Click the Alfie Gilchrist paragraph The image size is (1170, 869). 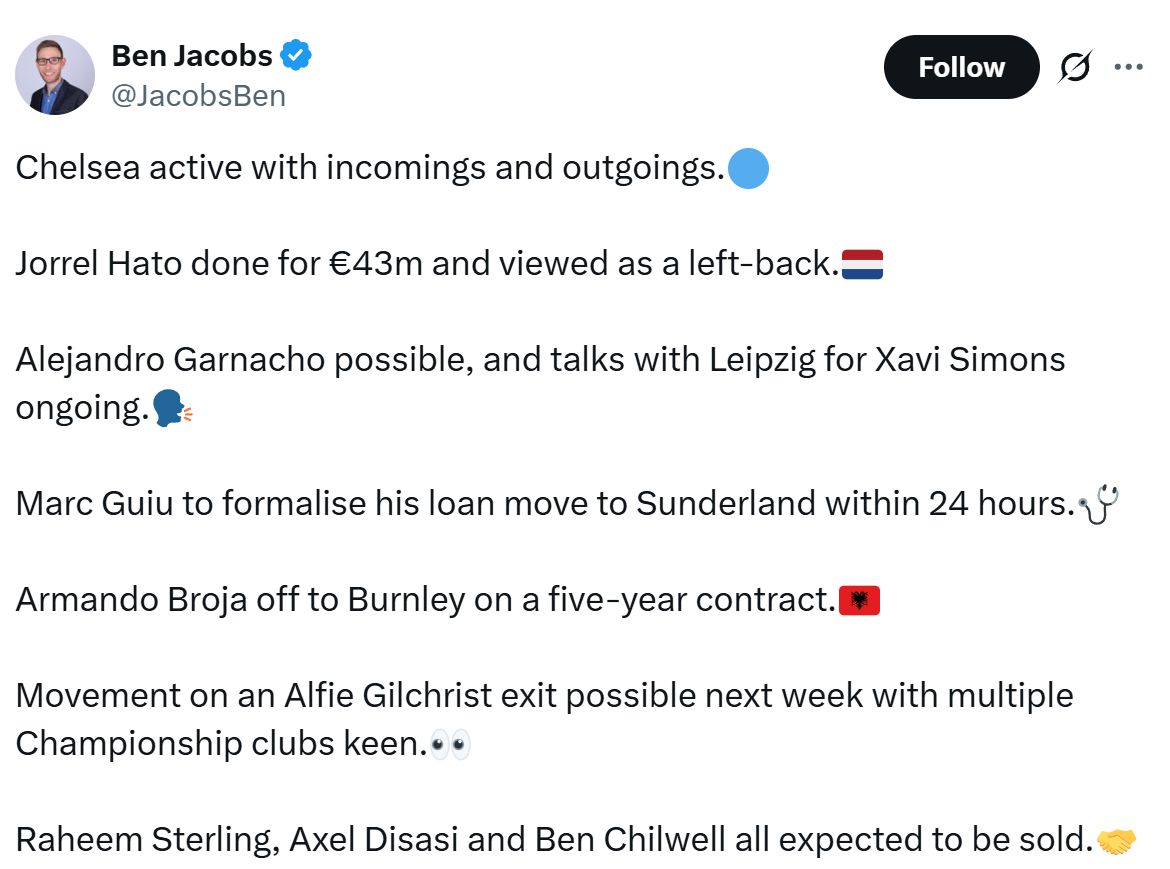545,695
